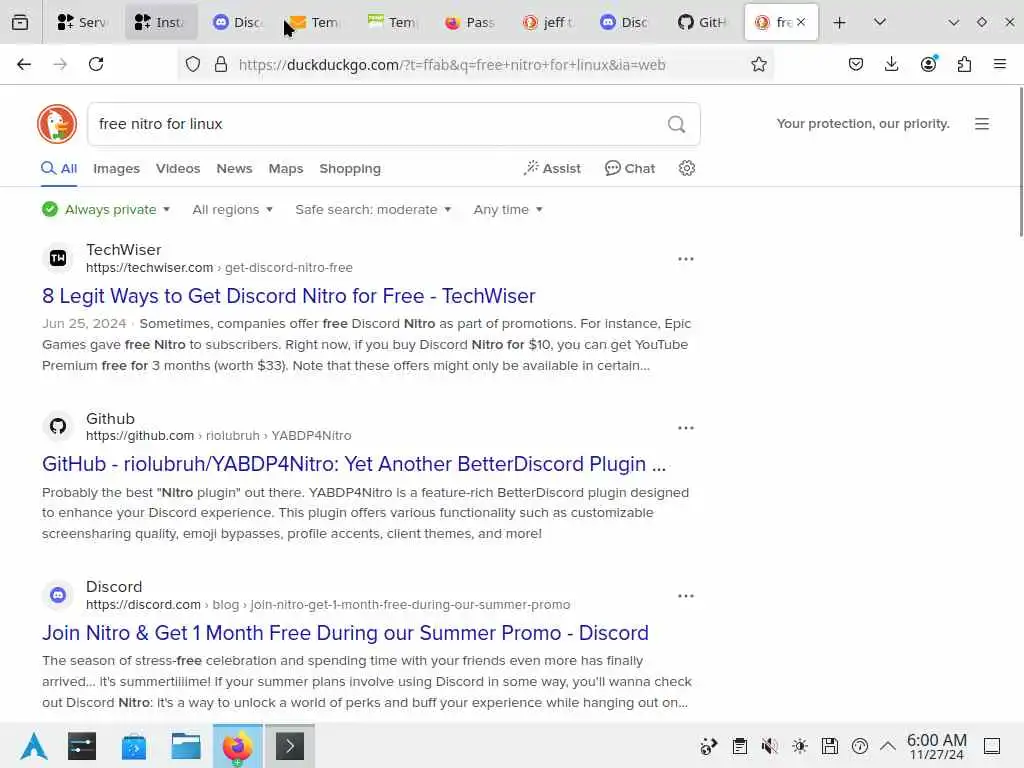Select the Images search tab
This screenshot has height=768, width=1024.
pos(116,168)
